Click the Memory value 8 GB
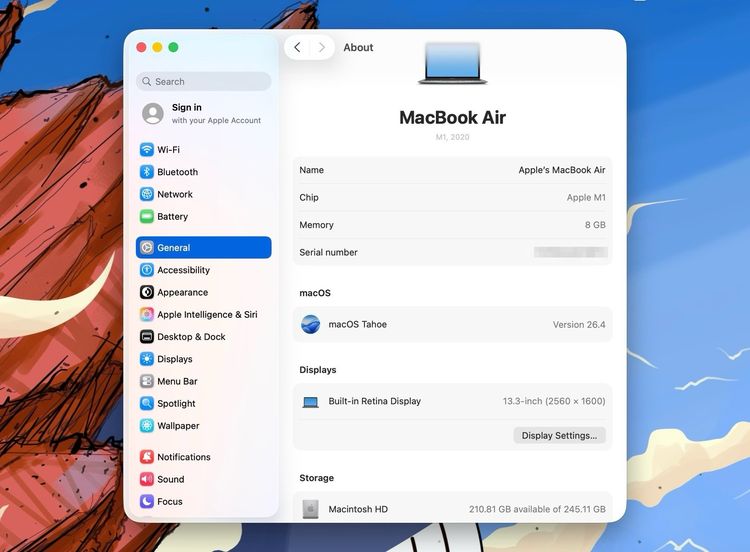Screen dimensions: 750x552 595,225
